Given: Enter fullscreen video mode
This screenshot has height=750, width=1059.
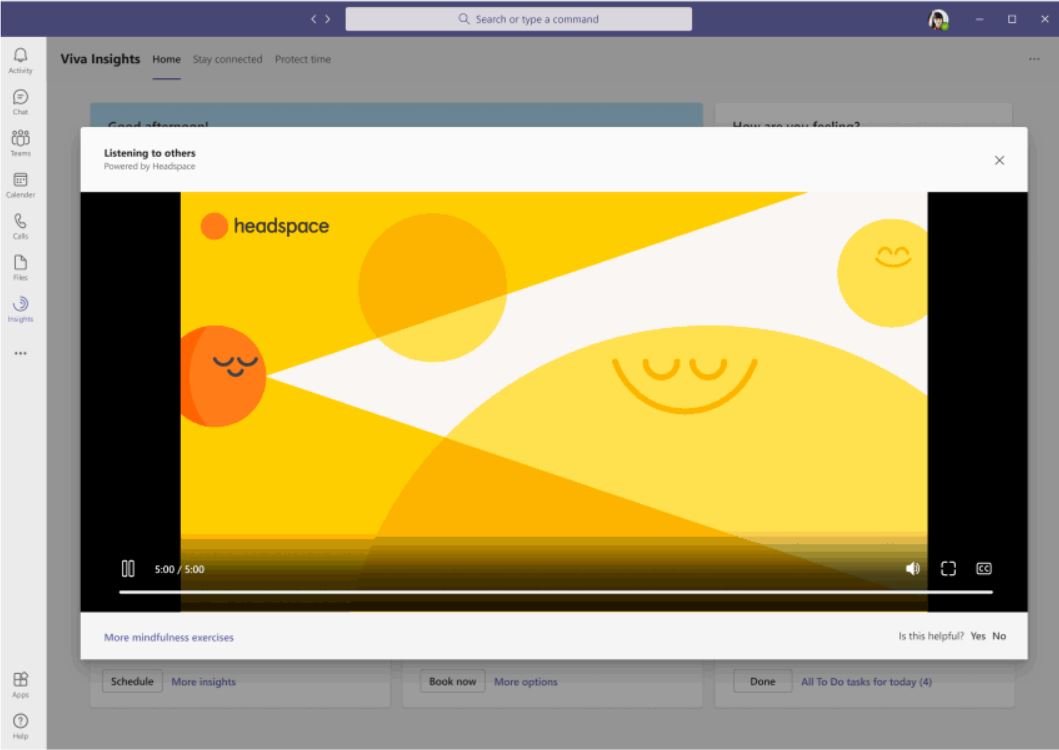Looking at the screenshot, I should [x=948, y=569].
